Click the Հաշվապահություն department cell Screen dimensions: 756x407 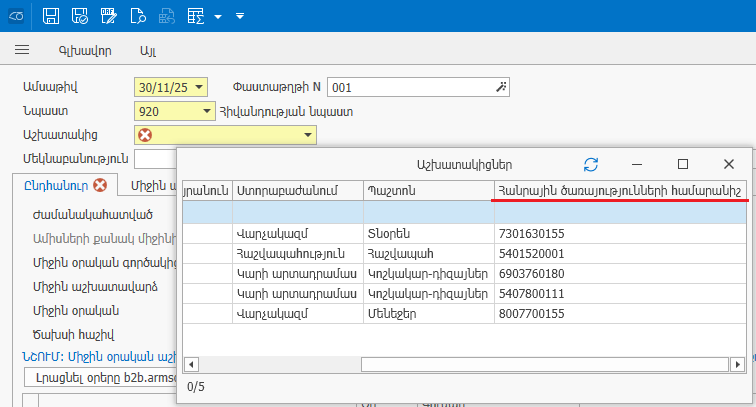click(298, 254)
